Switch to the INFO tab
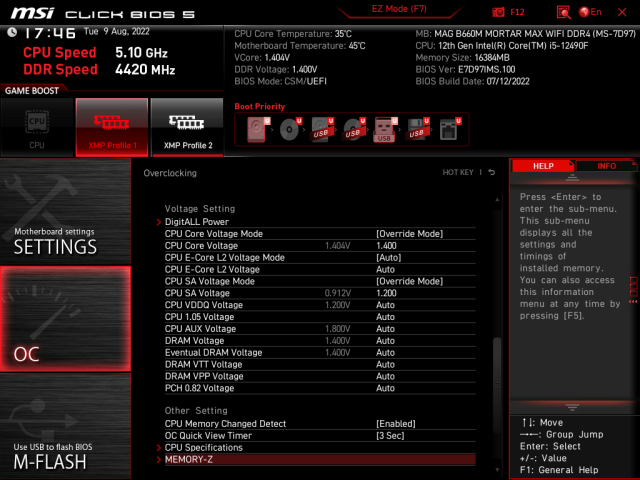The height and width of the screenshot is (480, 640). pyautogui.click(x=606, y=166)
